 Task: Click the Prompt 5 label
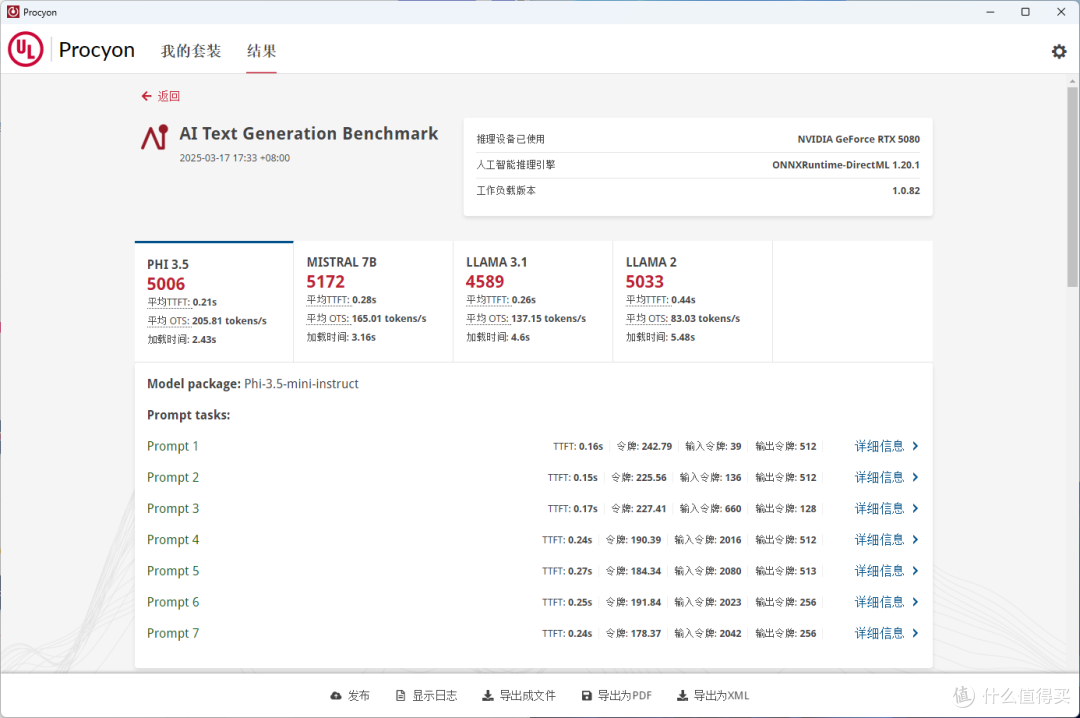[x=172, y=571]
